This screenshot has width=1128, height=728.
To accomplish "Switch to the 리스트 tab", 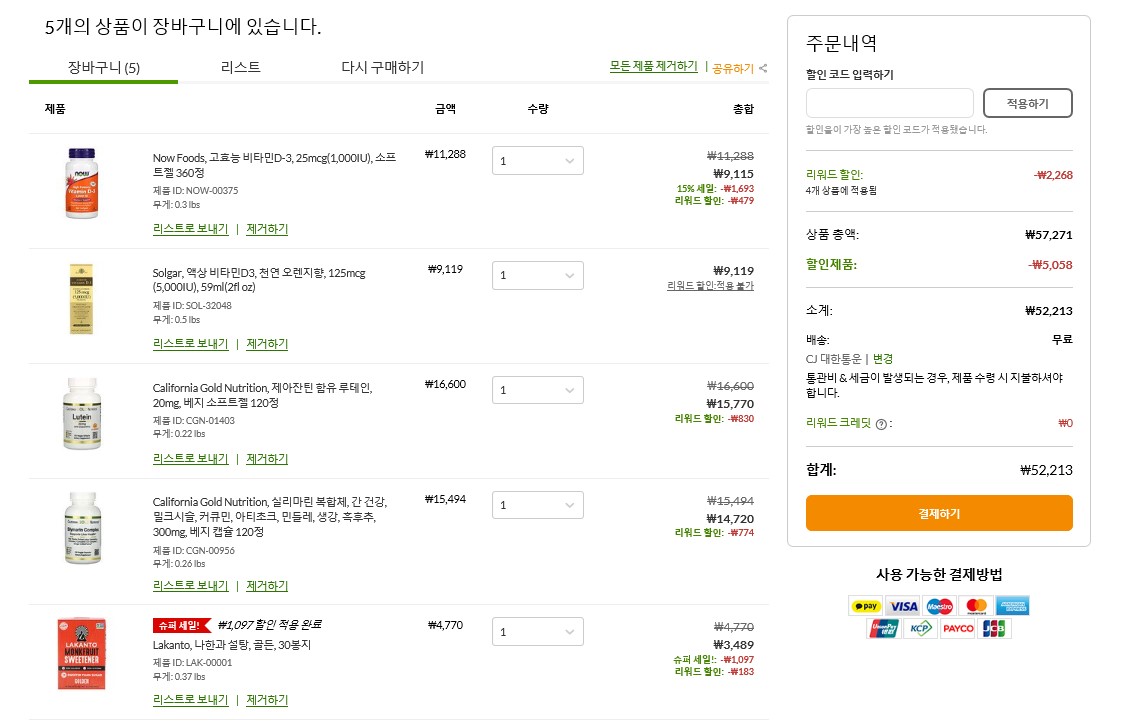I will pos(240,67).
